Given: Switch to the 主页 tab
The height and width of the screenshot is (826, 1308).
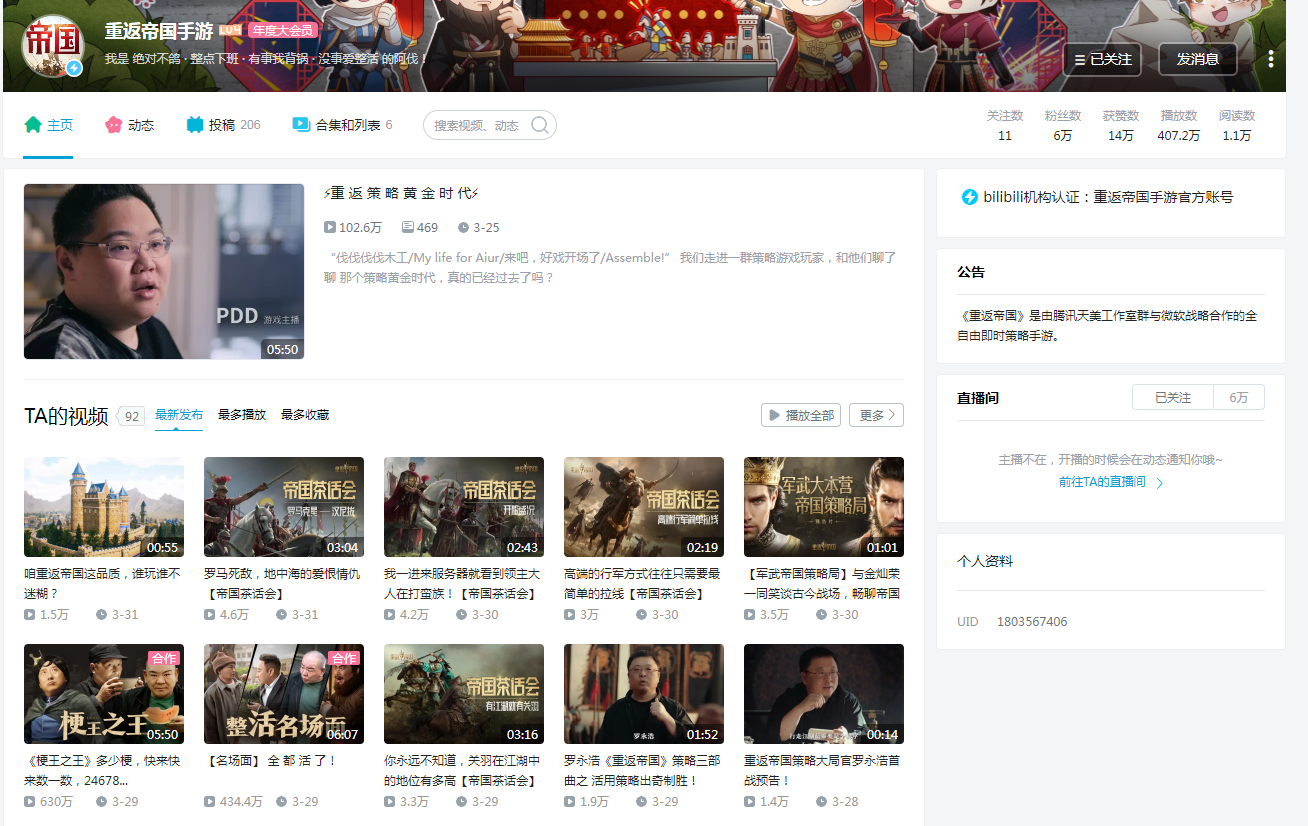Looking at the screenshot, I should (x=49, y=125).
